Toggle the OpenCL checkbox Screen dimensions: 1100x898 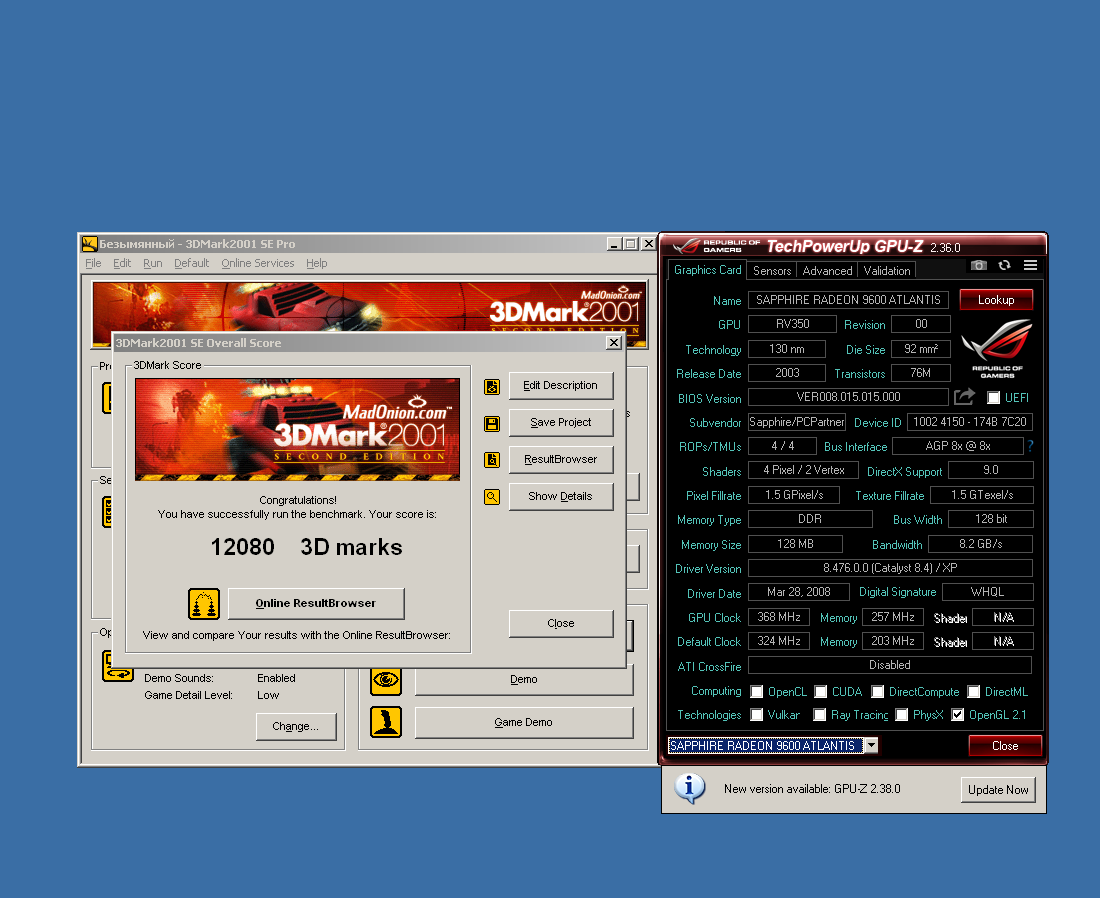(756, 692)
